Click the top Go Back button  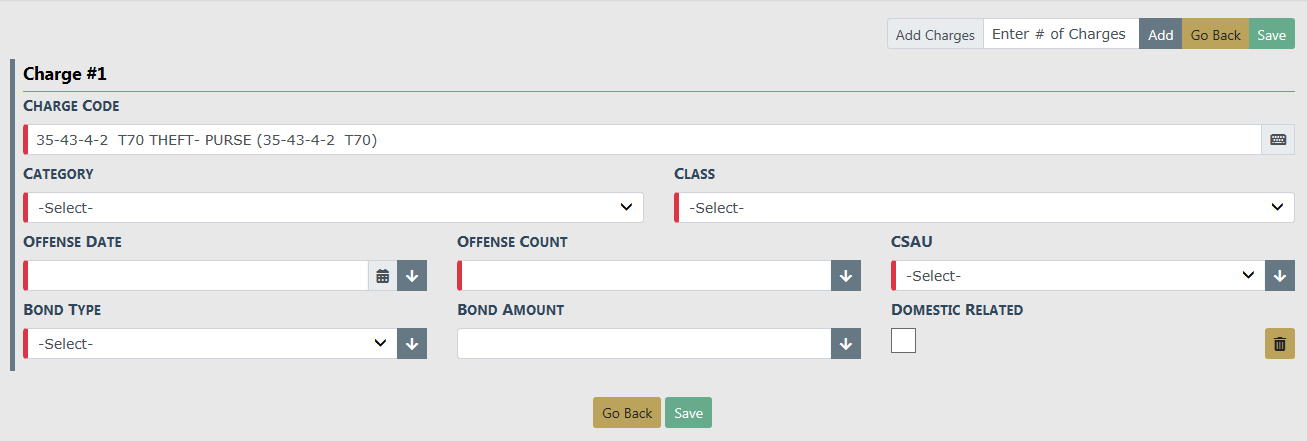[1215, 35]
